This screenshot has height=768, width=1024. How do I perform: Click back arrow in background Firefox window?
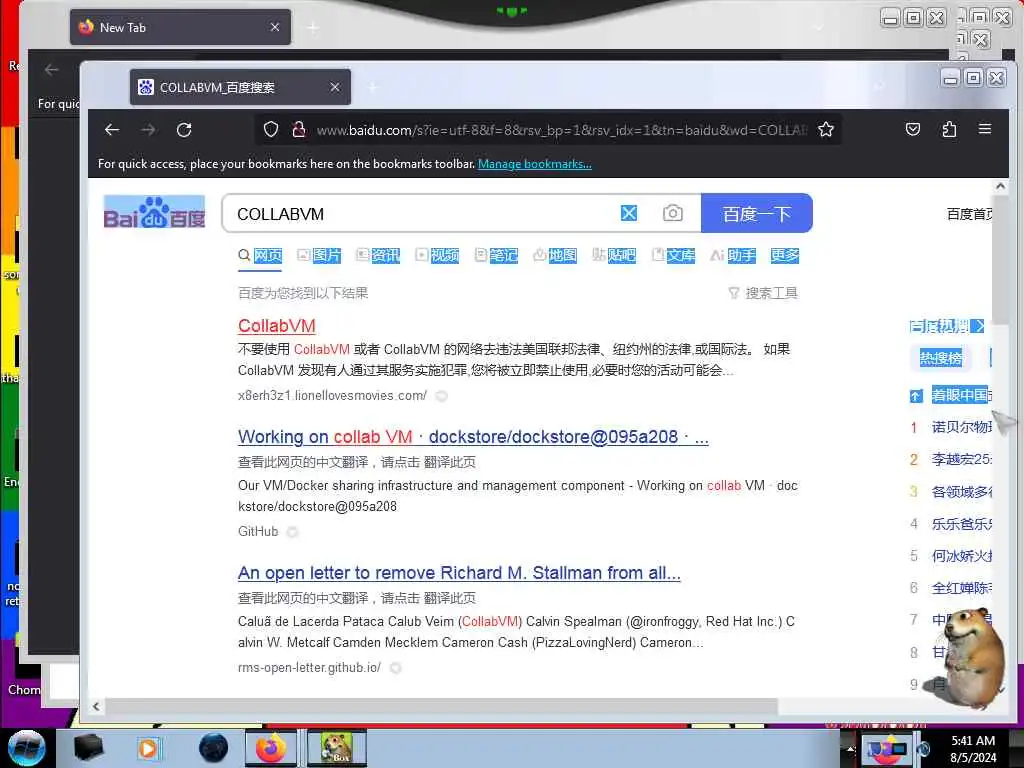52,70
